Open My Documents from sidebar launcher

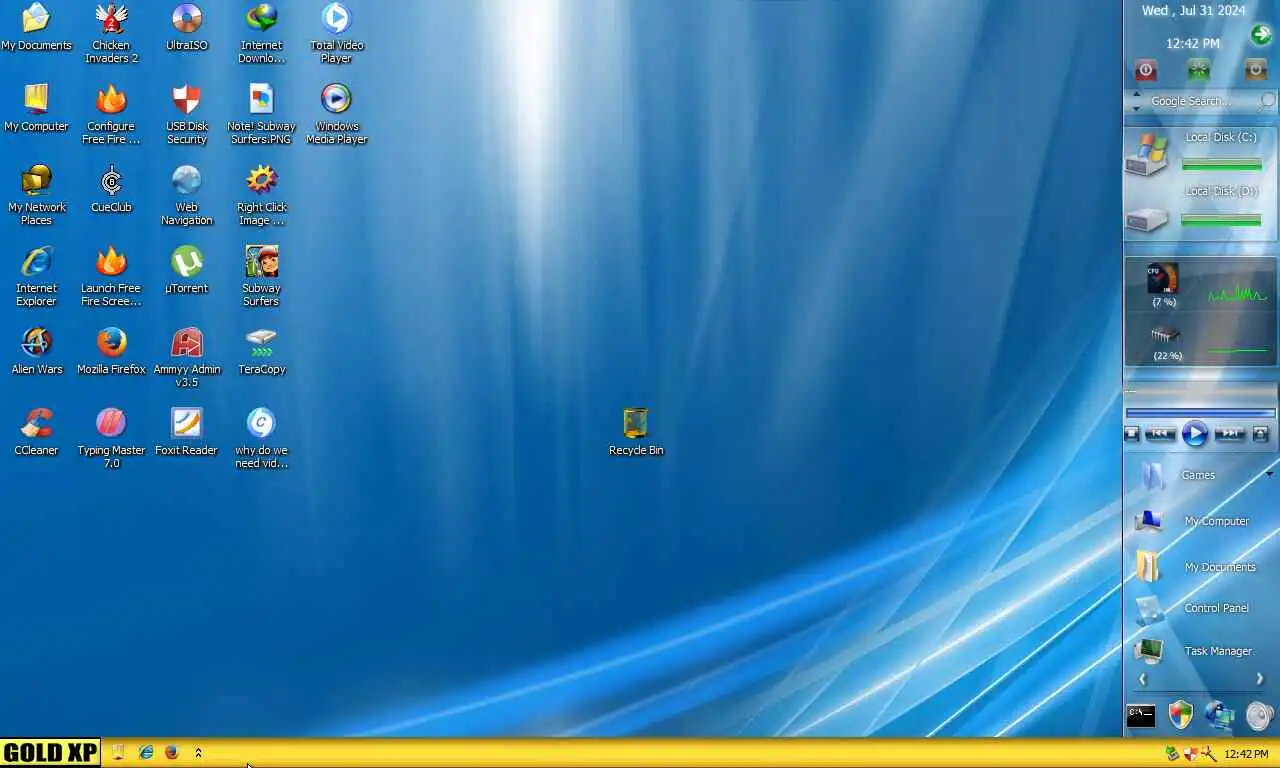tap(1195, 566)
